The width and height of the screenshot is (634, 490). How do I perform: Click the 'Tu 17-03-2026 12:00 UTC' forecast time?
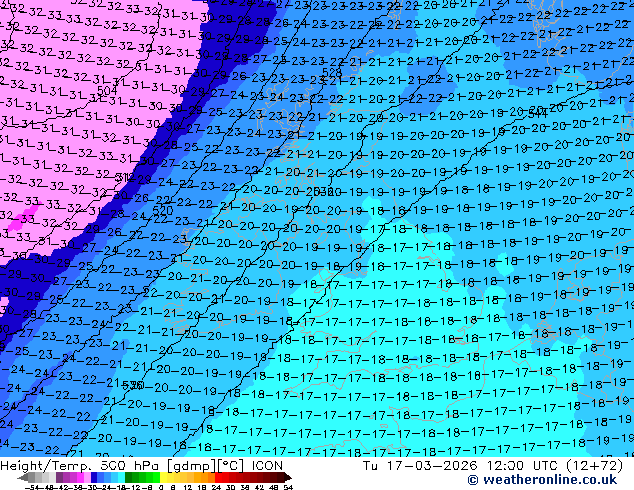pos(461,466)
